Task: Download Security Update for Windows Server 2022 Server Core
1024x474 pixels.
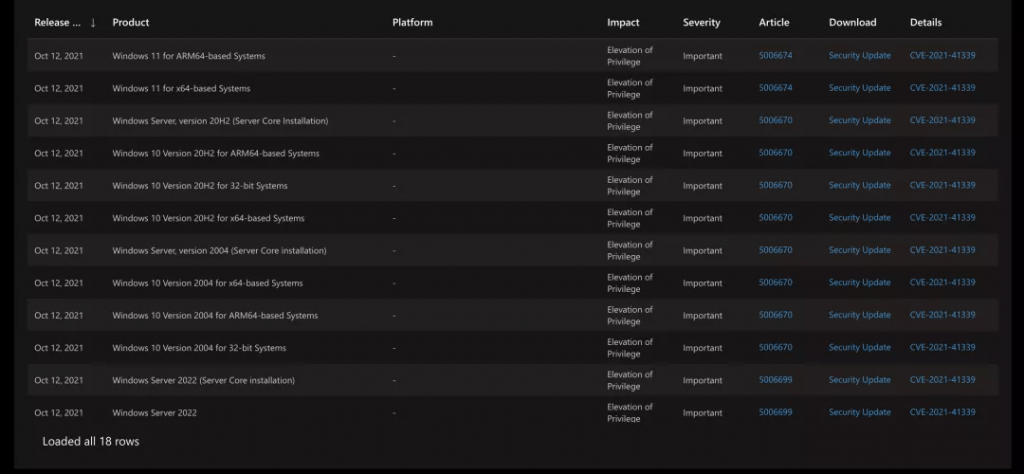Action: tap(859, 380)
